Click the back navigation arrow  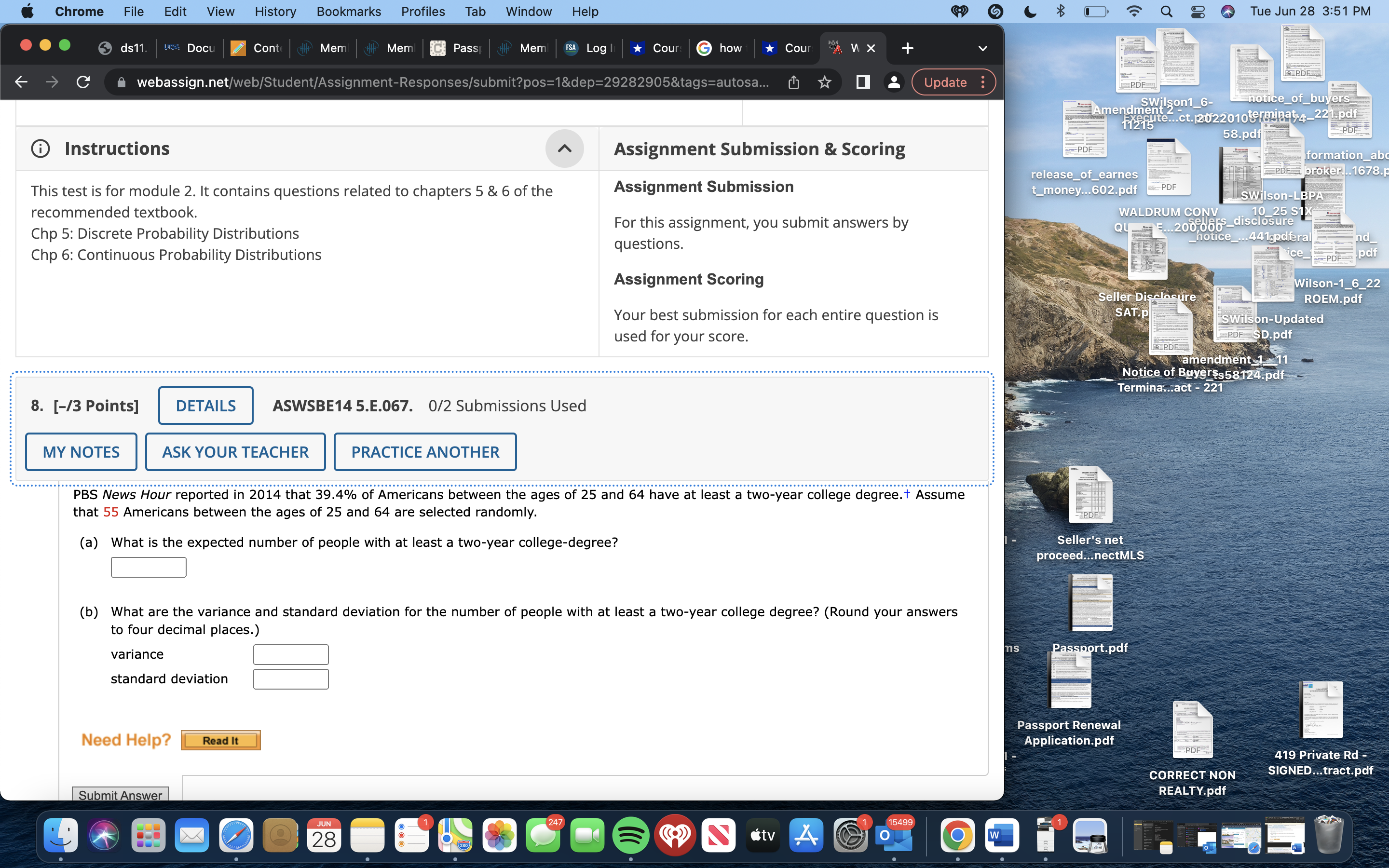pos(21,82)
